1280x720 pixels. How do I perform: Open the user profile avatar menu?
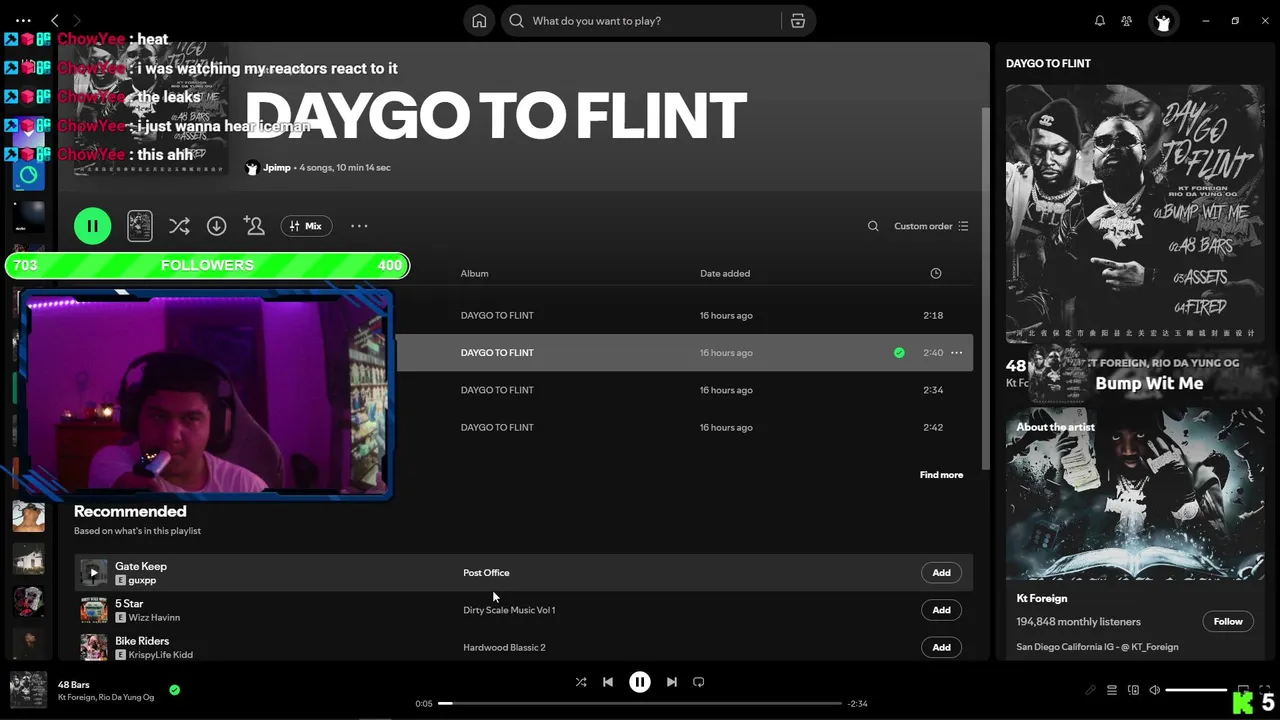(1162, 21)
